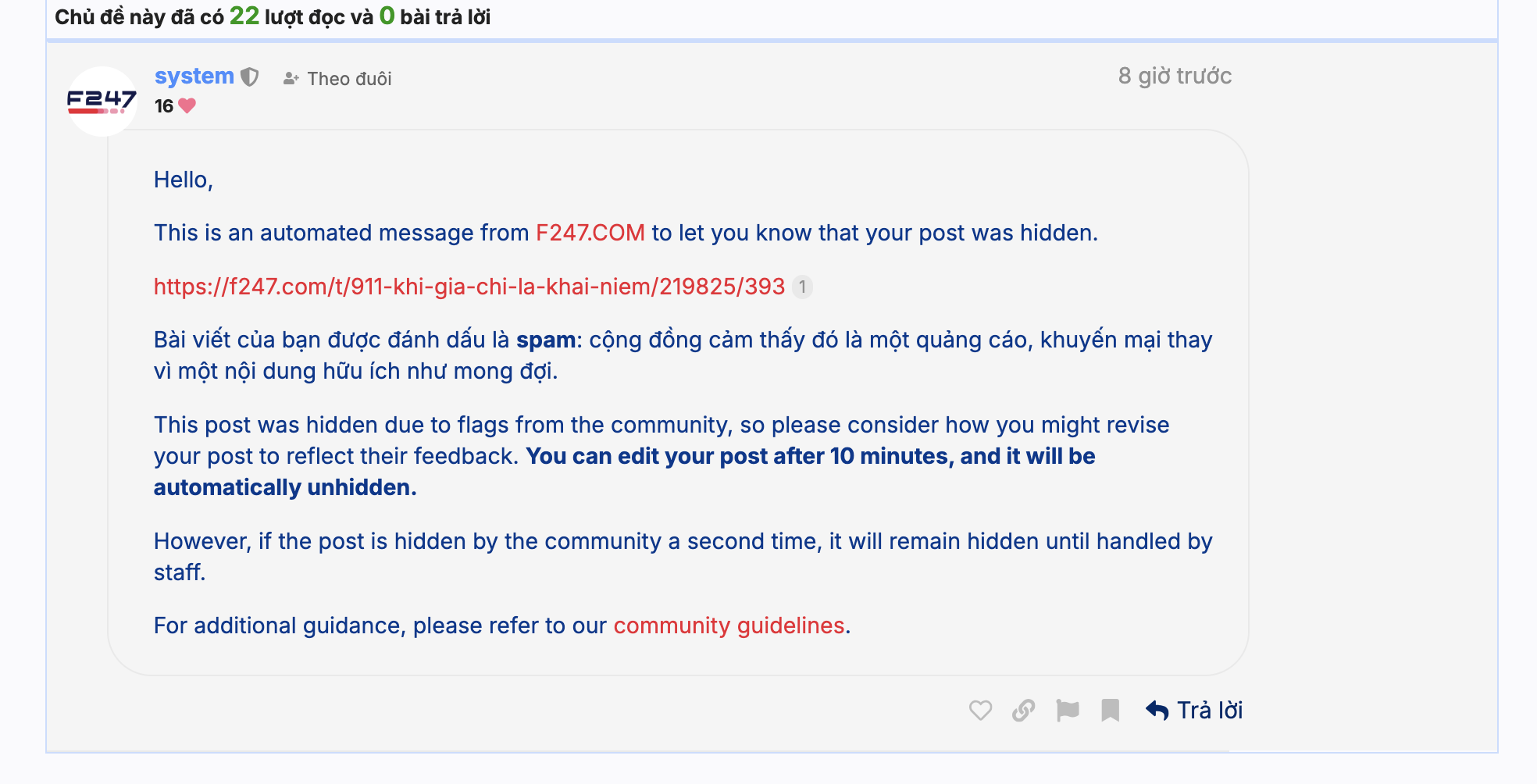
Task: Click the bold "automatically unhidden." text
Action: [x=285, y=487]
